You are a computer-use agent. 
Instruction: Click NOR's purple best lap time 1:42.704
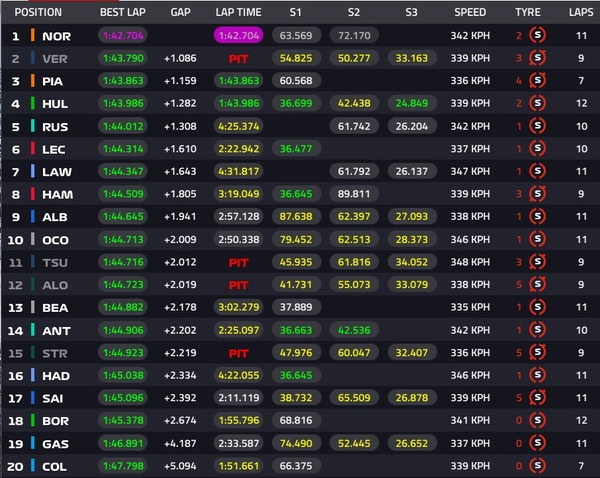[124, 36]
